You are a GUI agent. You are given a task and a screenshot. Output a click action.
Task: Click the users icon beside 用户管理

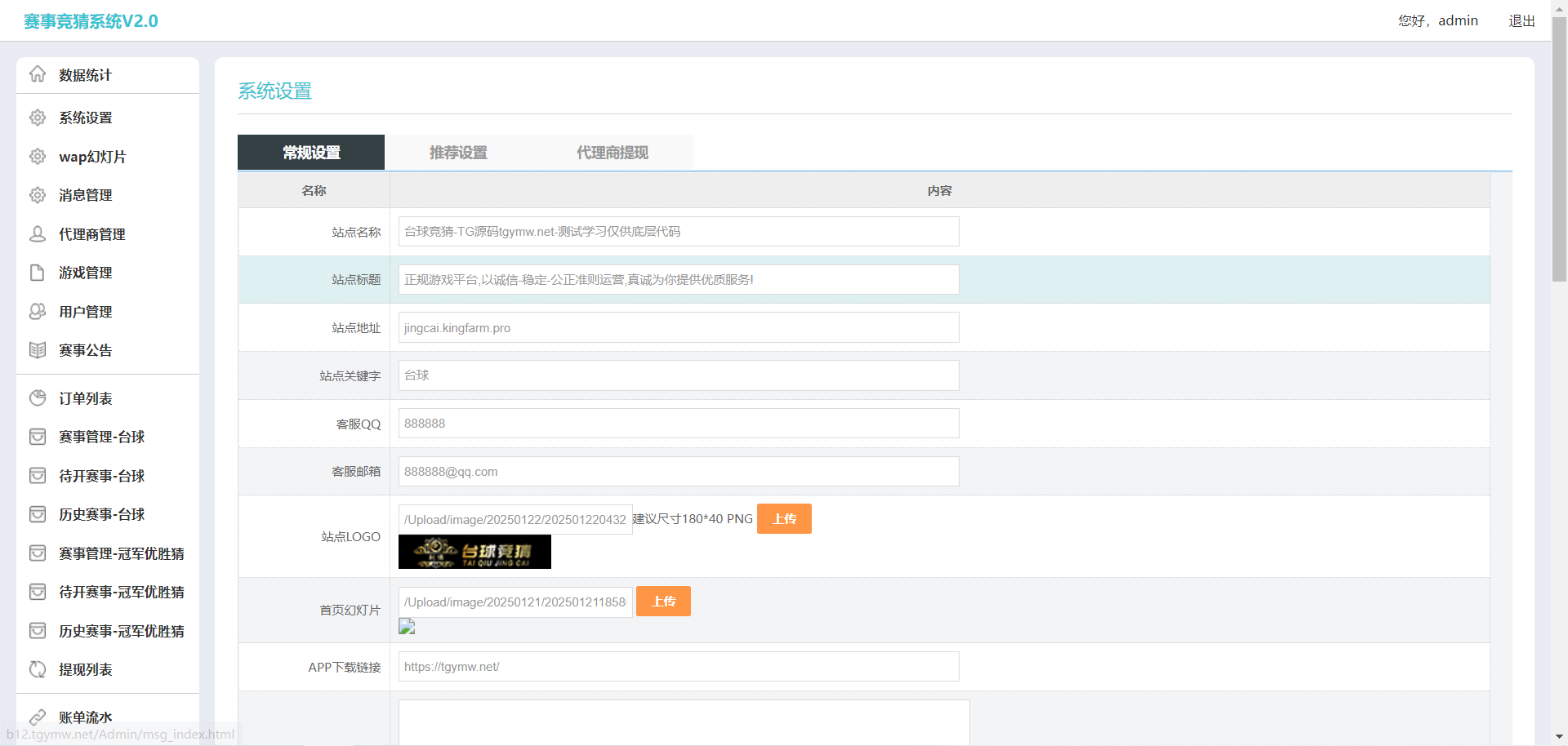tap(38, 312)
